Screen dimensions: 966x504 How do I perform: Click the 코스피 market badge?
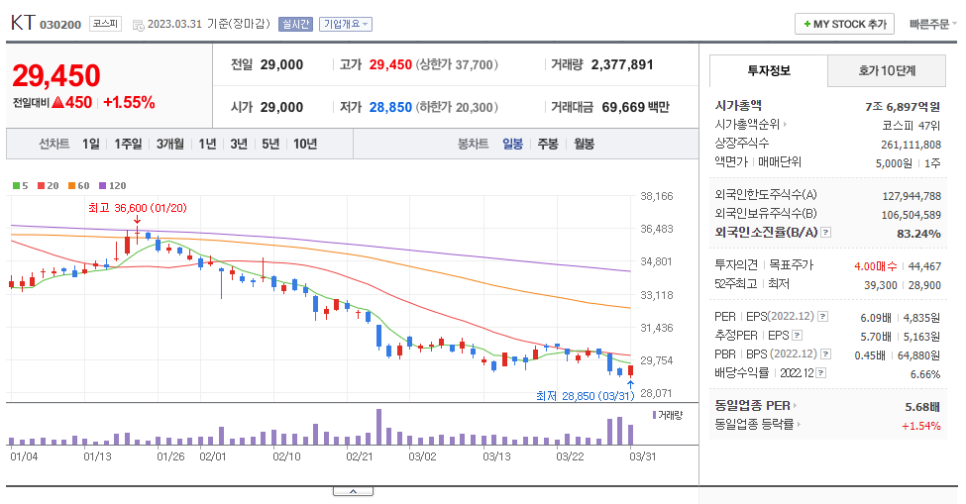tap(105, 24)
